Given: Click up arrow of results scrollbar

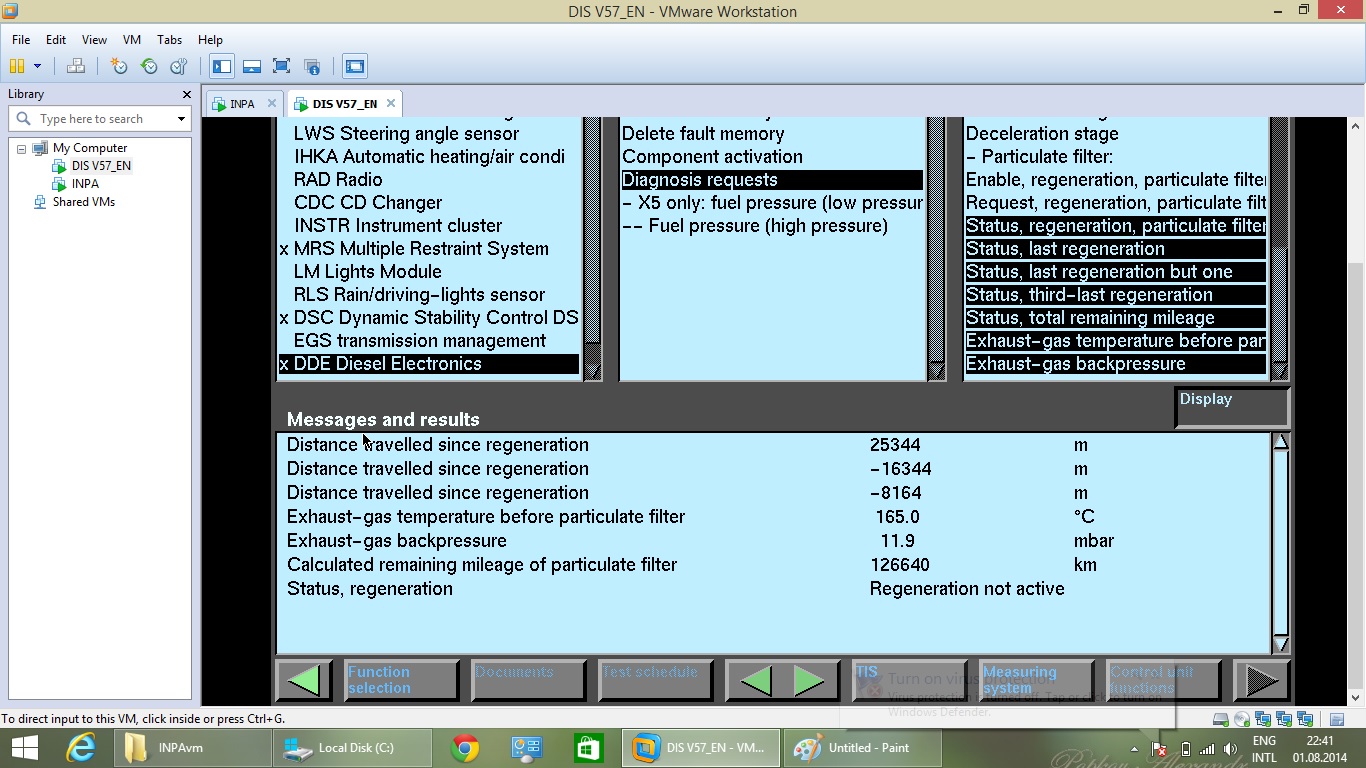Looking at the screenshot, I should coord(1281,442).
